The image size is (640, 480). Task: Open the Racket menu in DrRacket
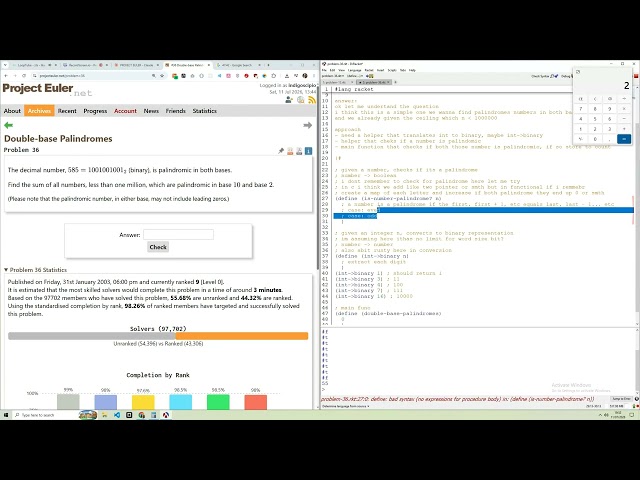(369, 70)
